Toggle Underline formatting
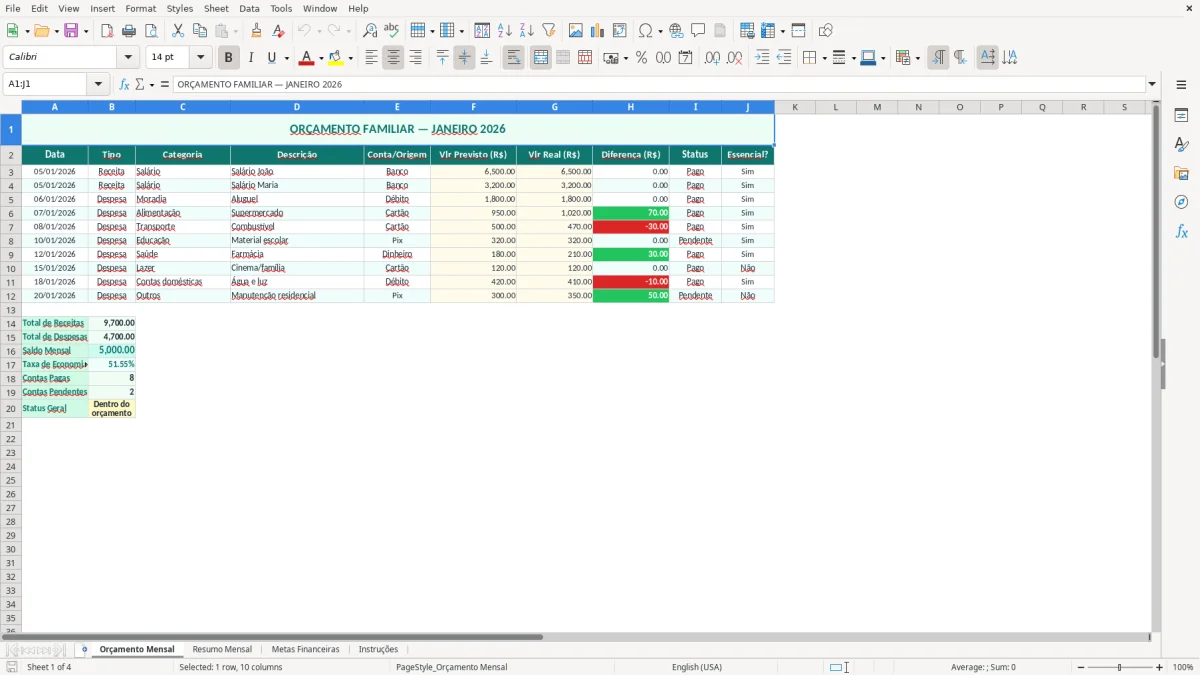The width and height of the screenshot is (1200, 675). 271,58
